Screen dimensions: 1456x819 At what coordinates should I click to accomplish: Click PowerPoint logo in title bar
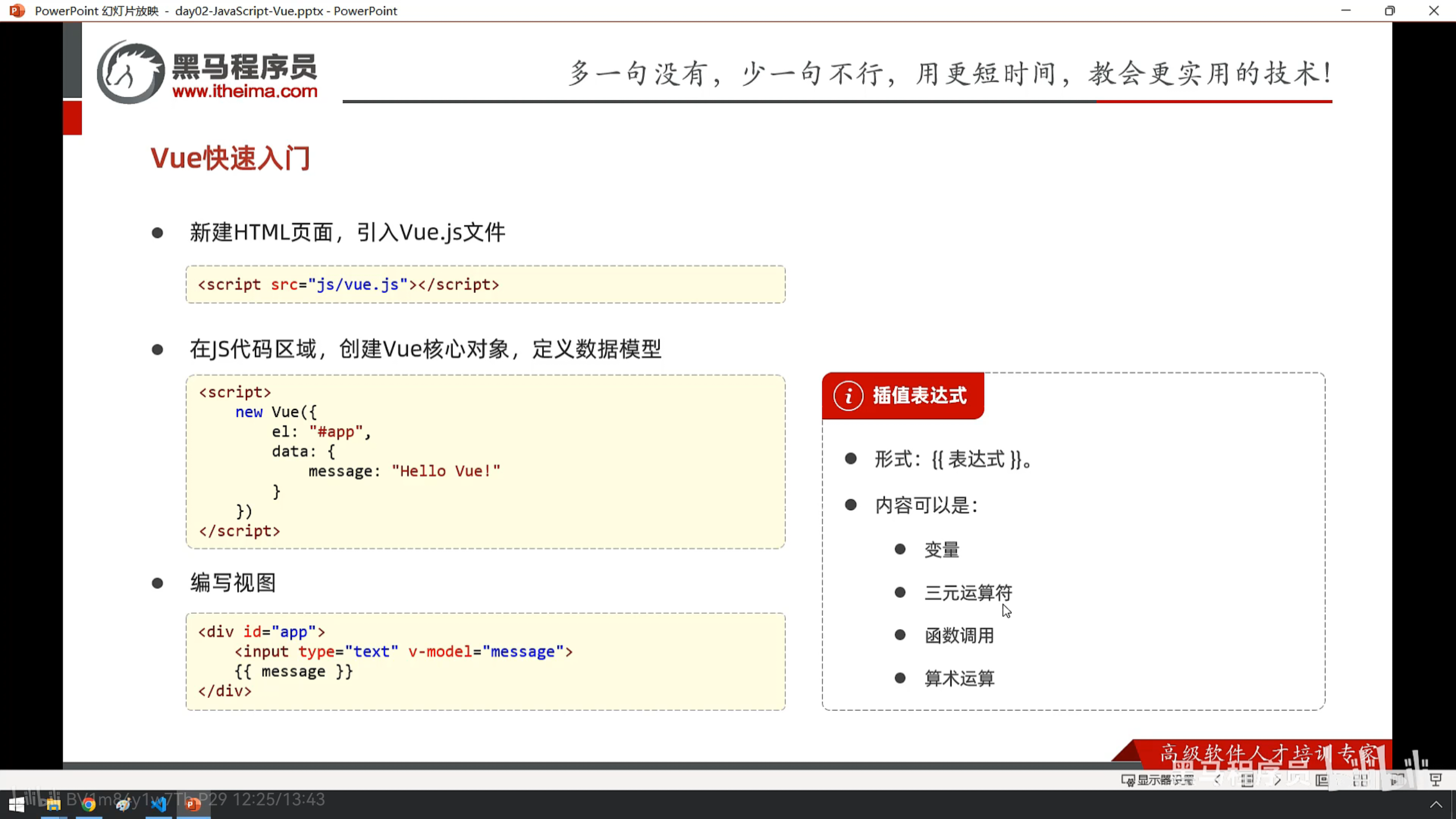[x=17, y=10]
